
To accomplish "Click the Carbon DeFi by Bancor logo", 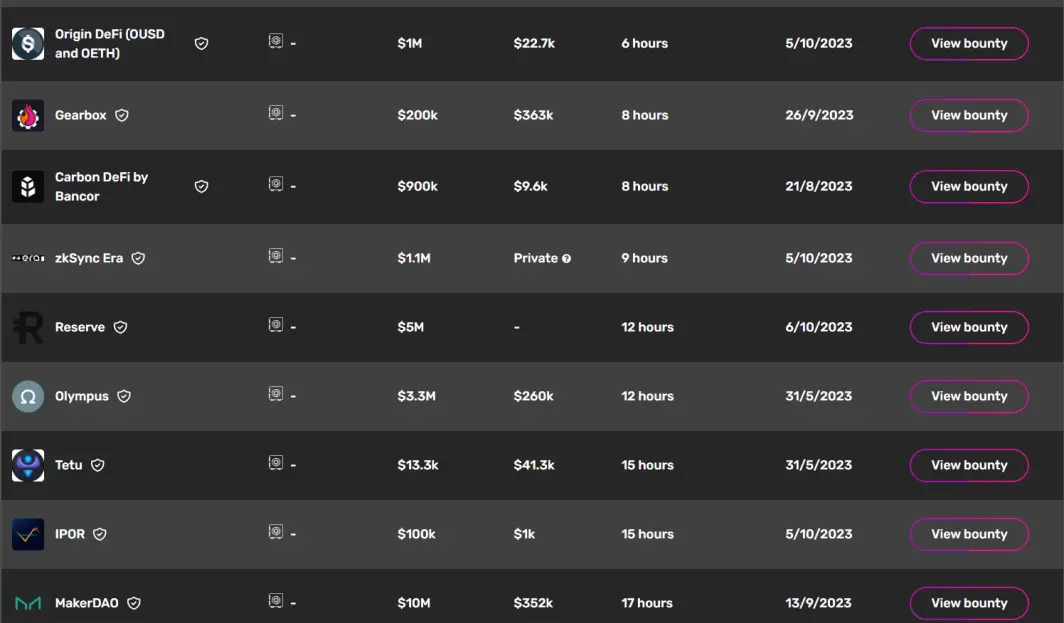I will 28,187.
